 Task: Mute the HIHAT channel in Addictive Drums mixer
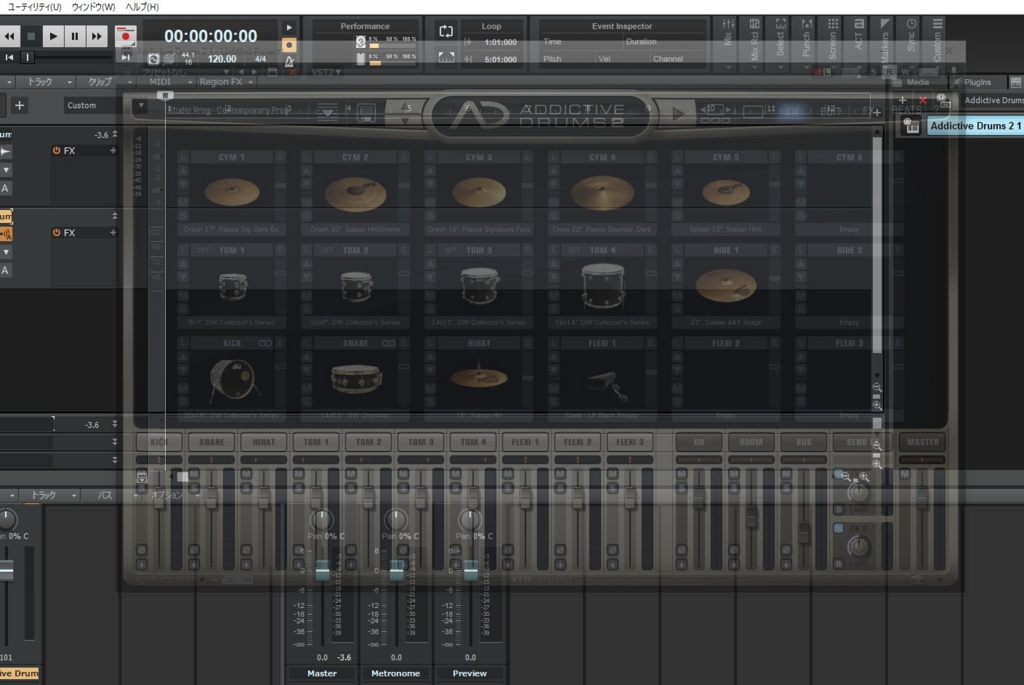246,473
